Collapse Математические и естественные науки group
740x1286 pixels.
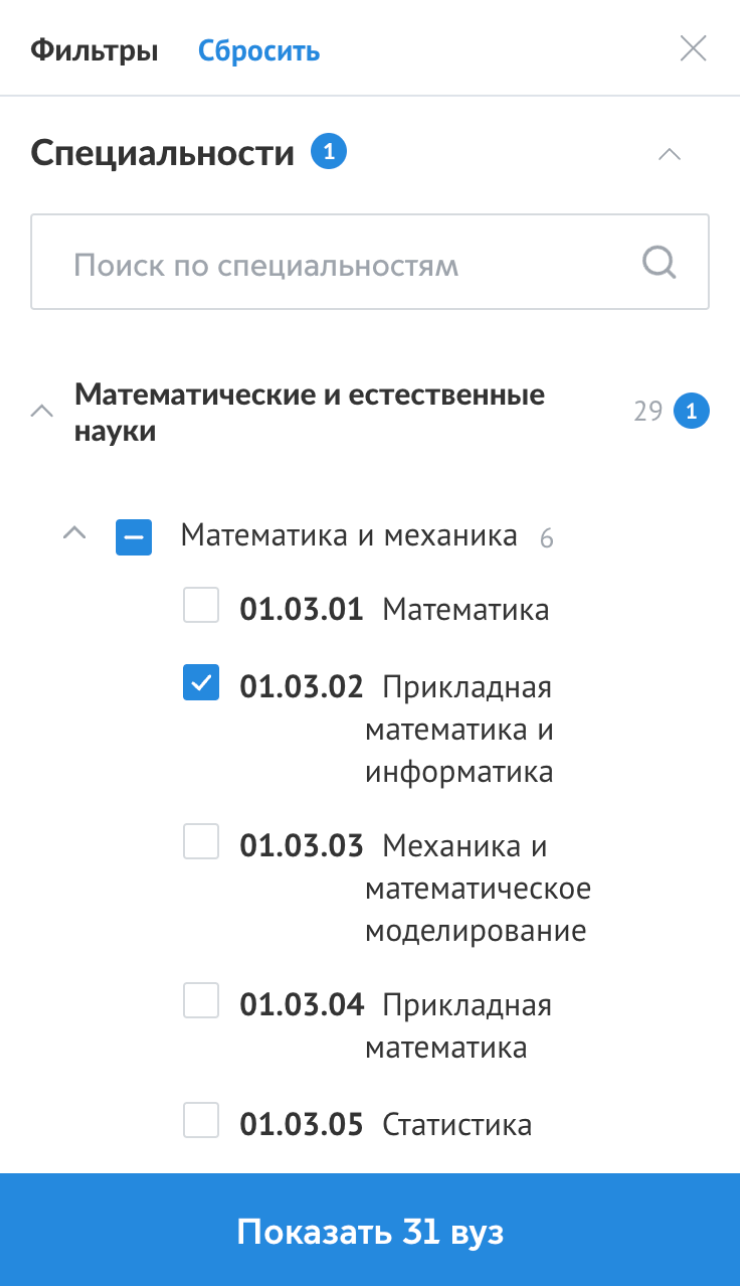(42, 411)
